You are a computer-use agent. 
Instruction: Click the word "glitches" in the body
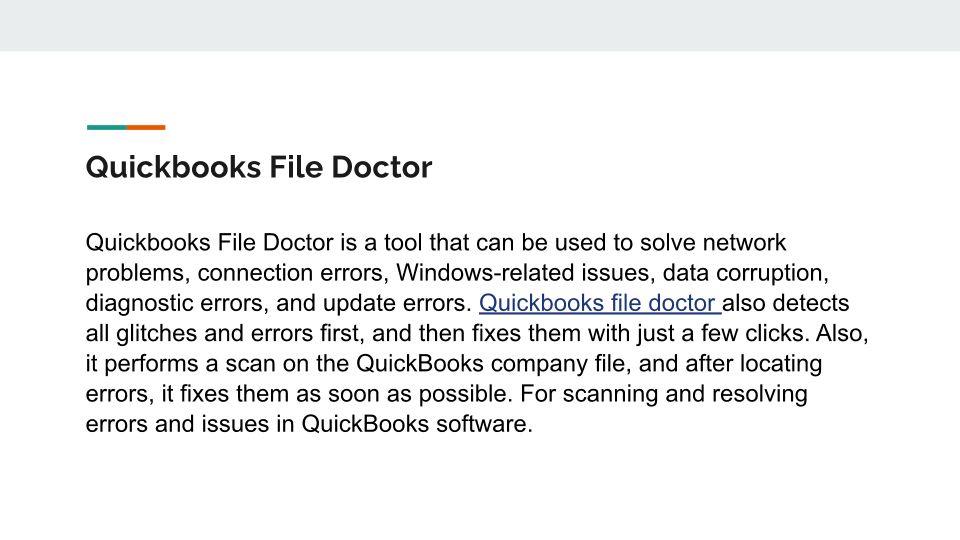151,333
